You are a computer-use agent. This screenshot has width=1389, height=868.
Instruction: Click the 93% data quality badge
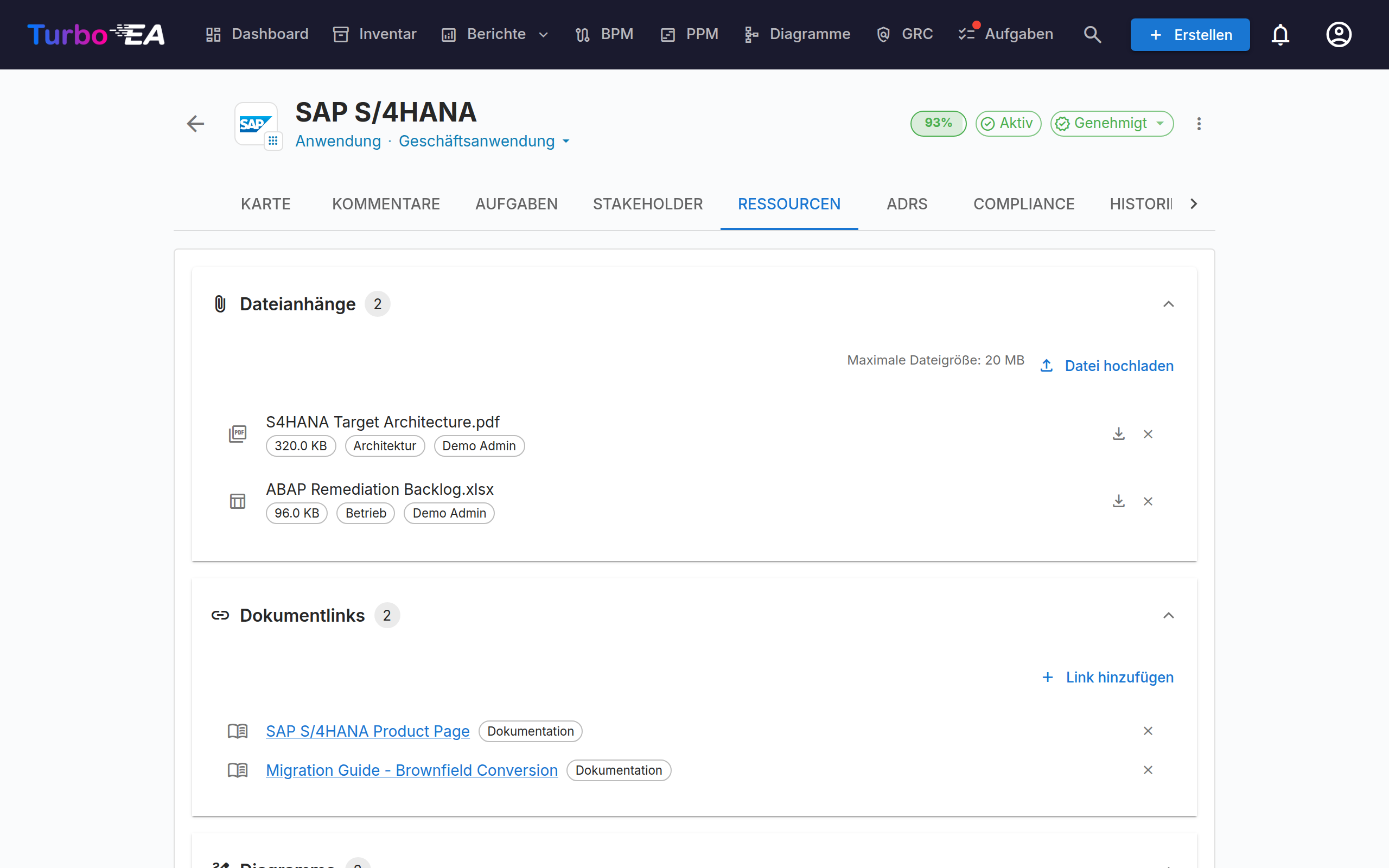point(938,124)
